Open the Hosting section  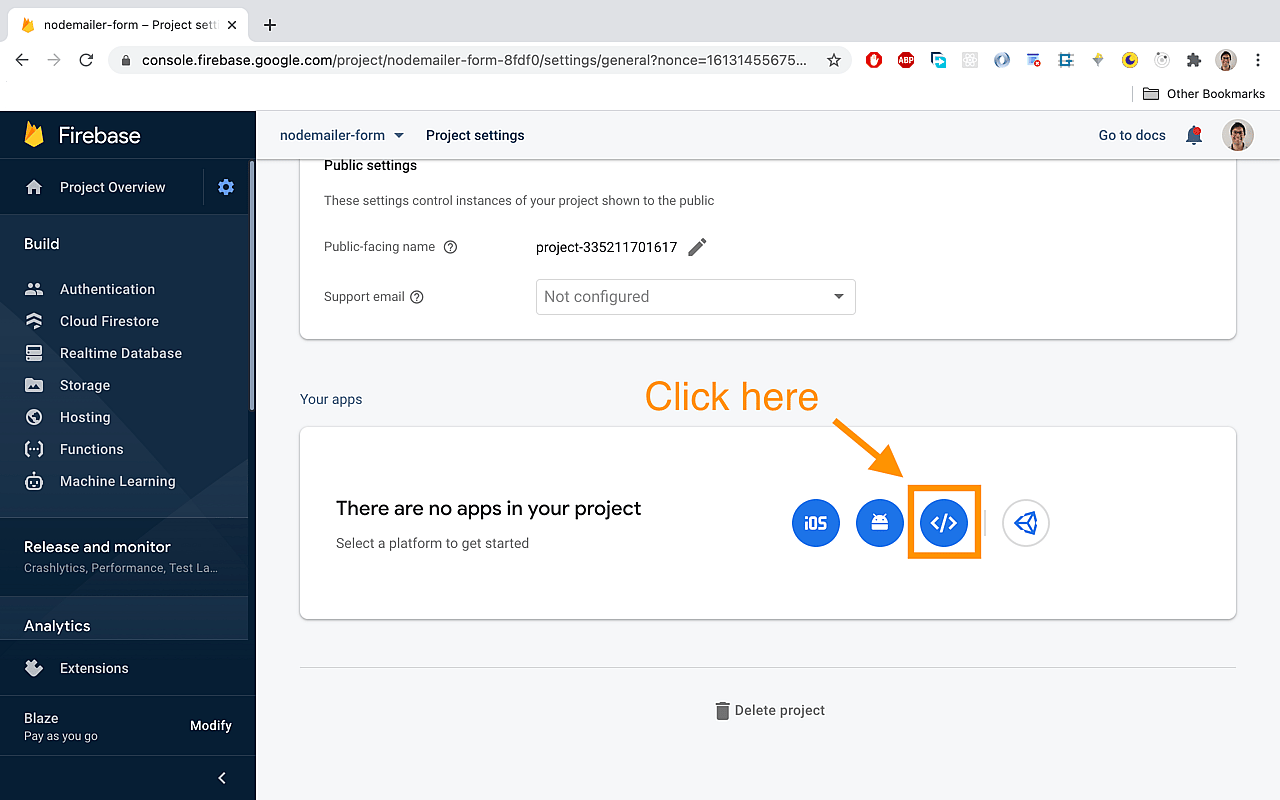[x=84, y=417]
